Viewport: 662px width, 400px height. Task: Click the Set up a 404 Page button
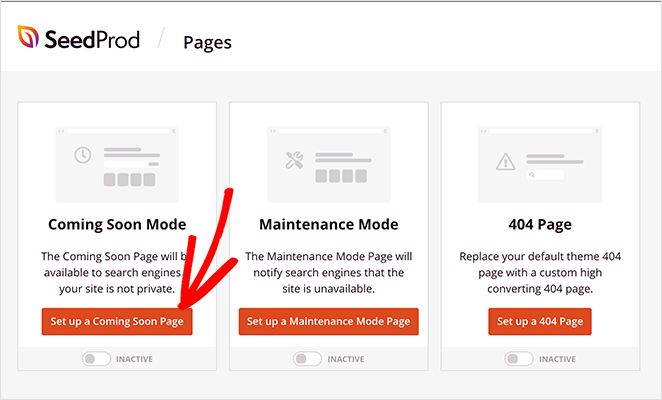point(540,322)
